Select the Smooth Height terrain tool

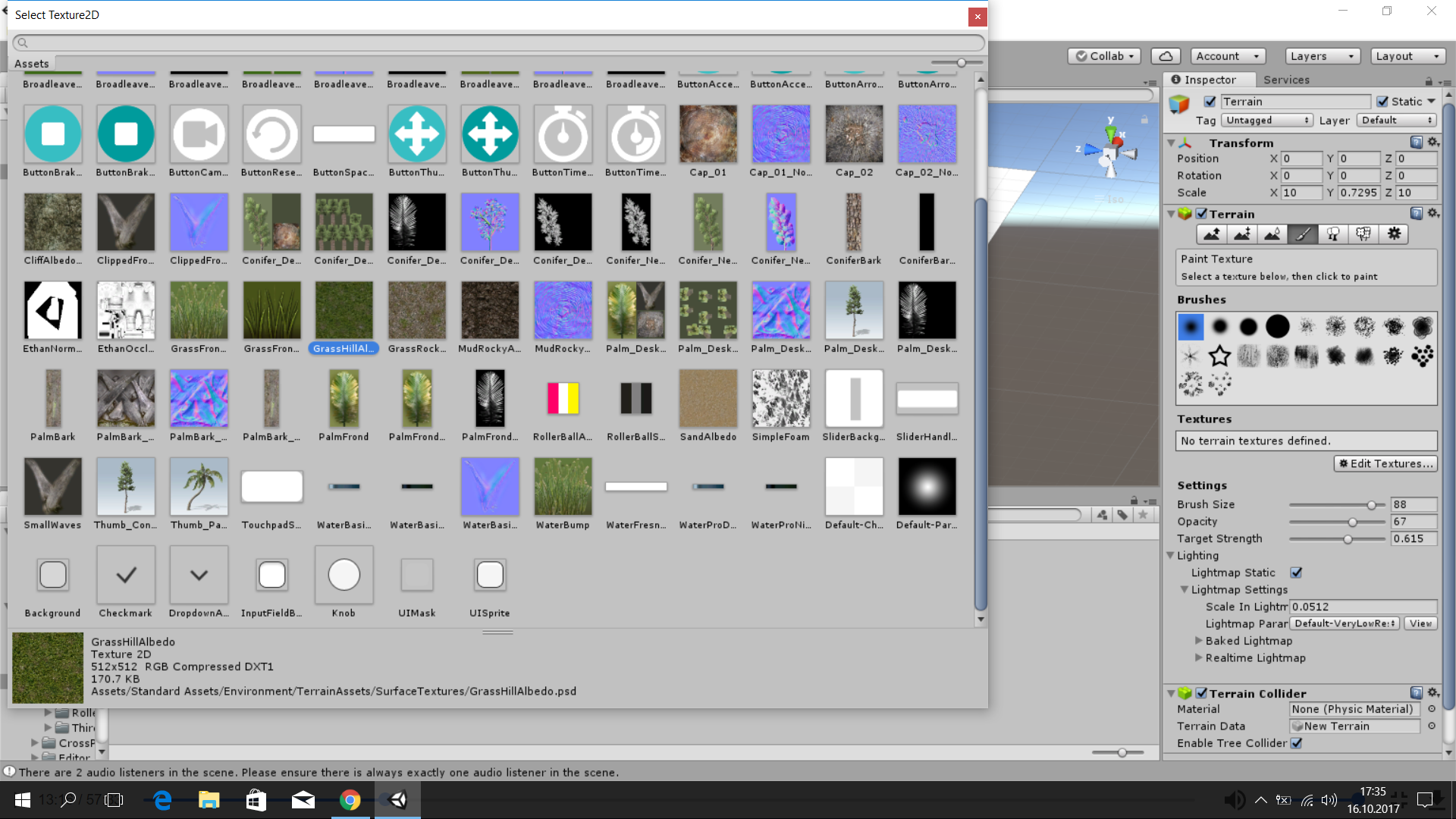pos(1272,234)
